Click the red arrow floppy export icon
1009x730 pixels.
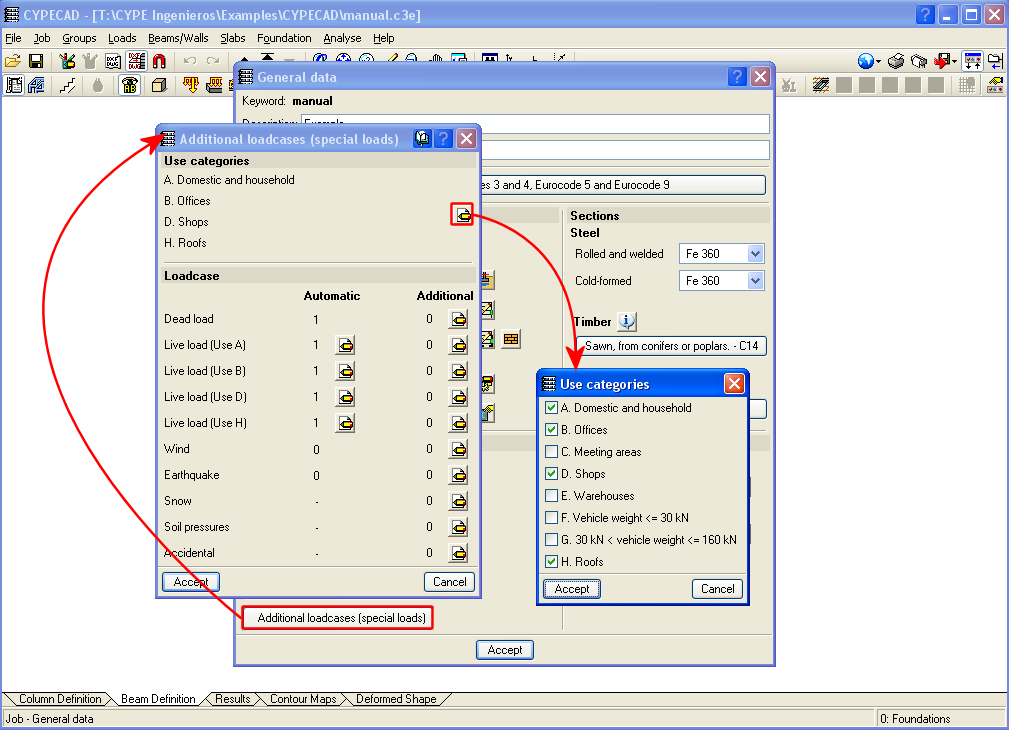click(x=942, y=61)
